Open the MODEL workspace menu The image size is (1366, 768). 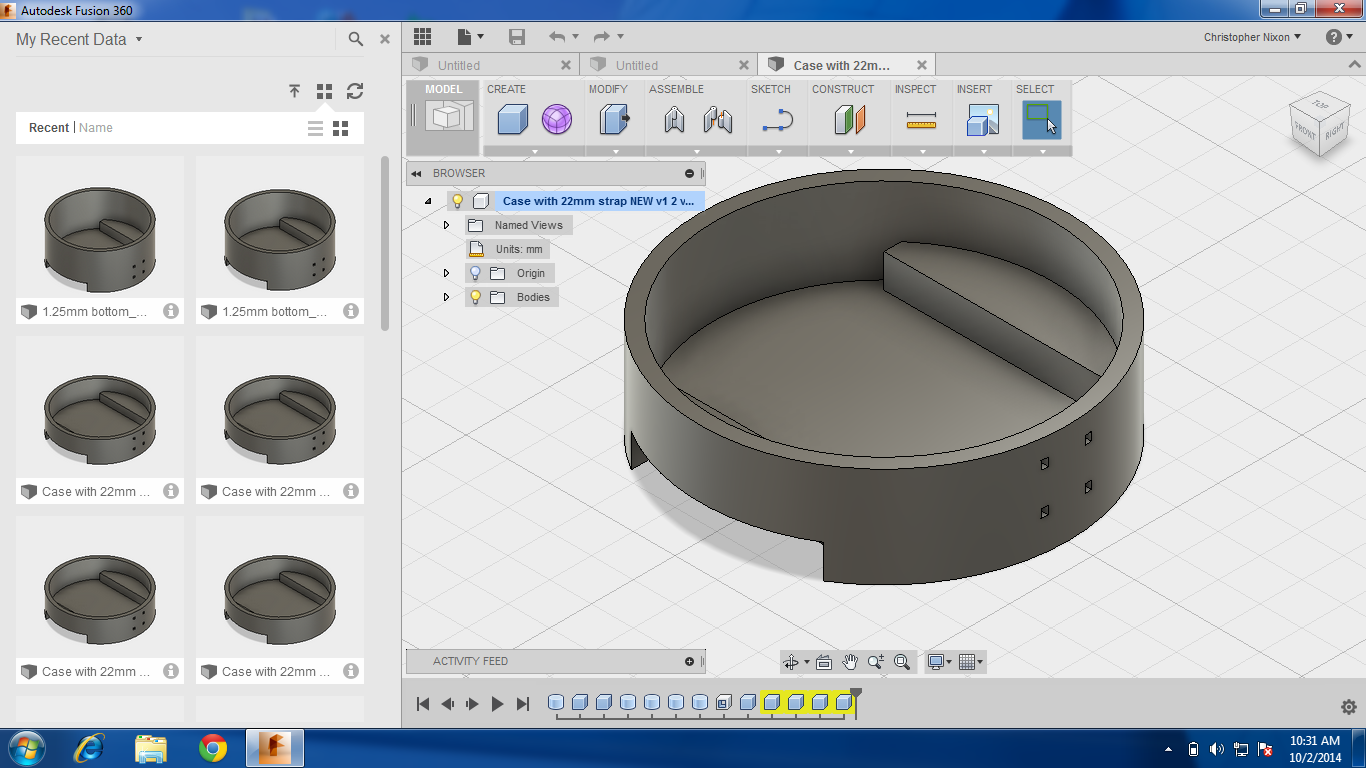(x=443, y=117)
